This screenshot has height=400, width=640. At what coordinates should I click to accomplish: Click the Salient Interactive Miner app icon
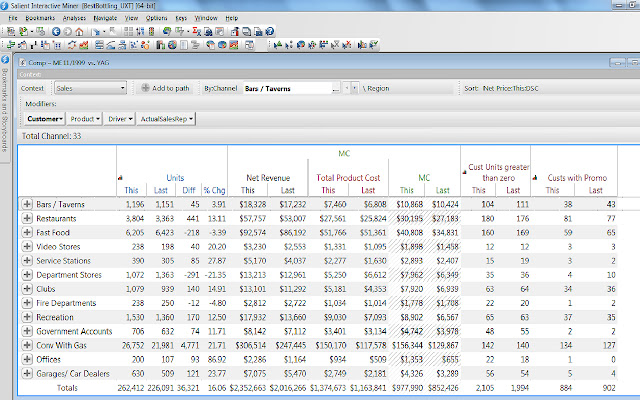[x=6, y=6]
